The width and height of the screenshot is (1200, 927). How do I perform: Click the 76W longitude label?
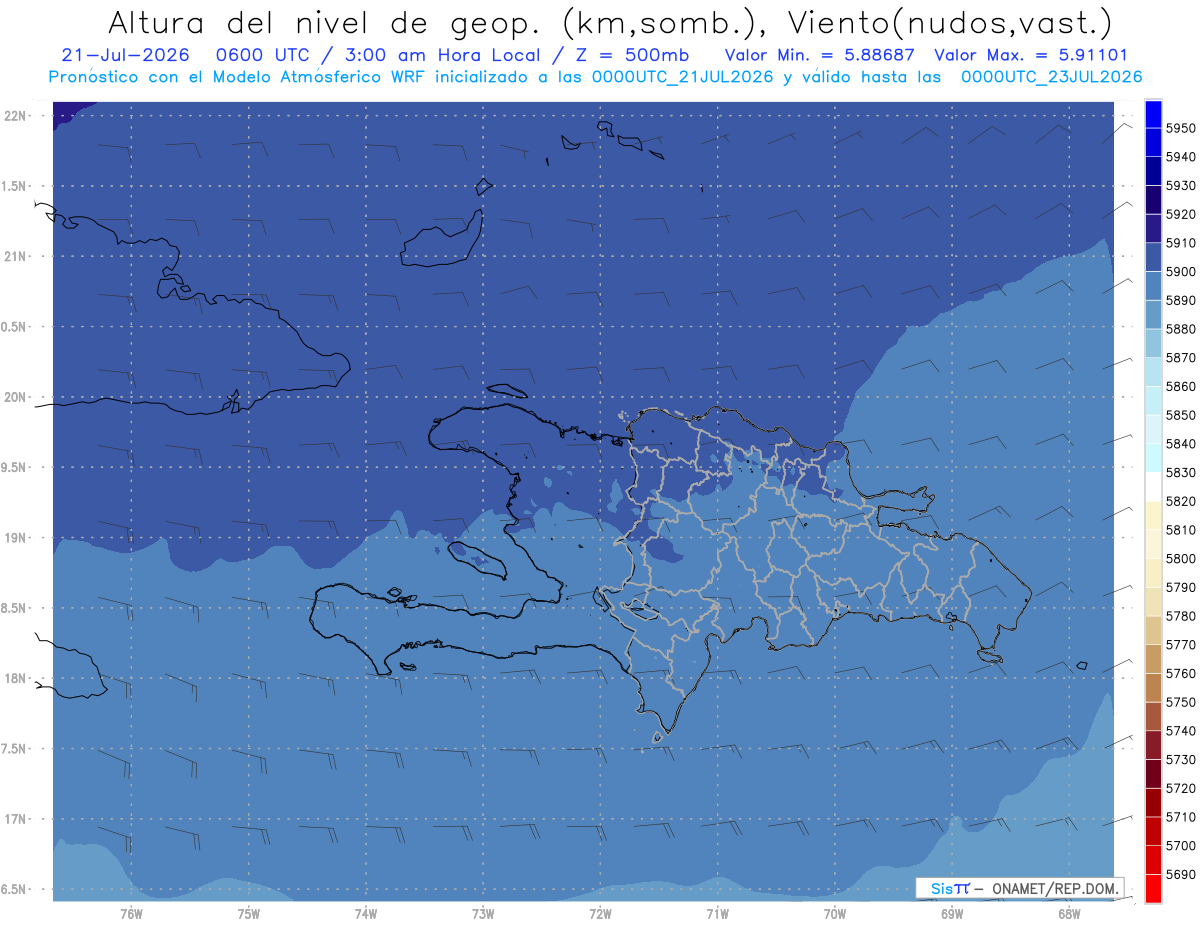131,913
